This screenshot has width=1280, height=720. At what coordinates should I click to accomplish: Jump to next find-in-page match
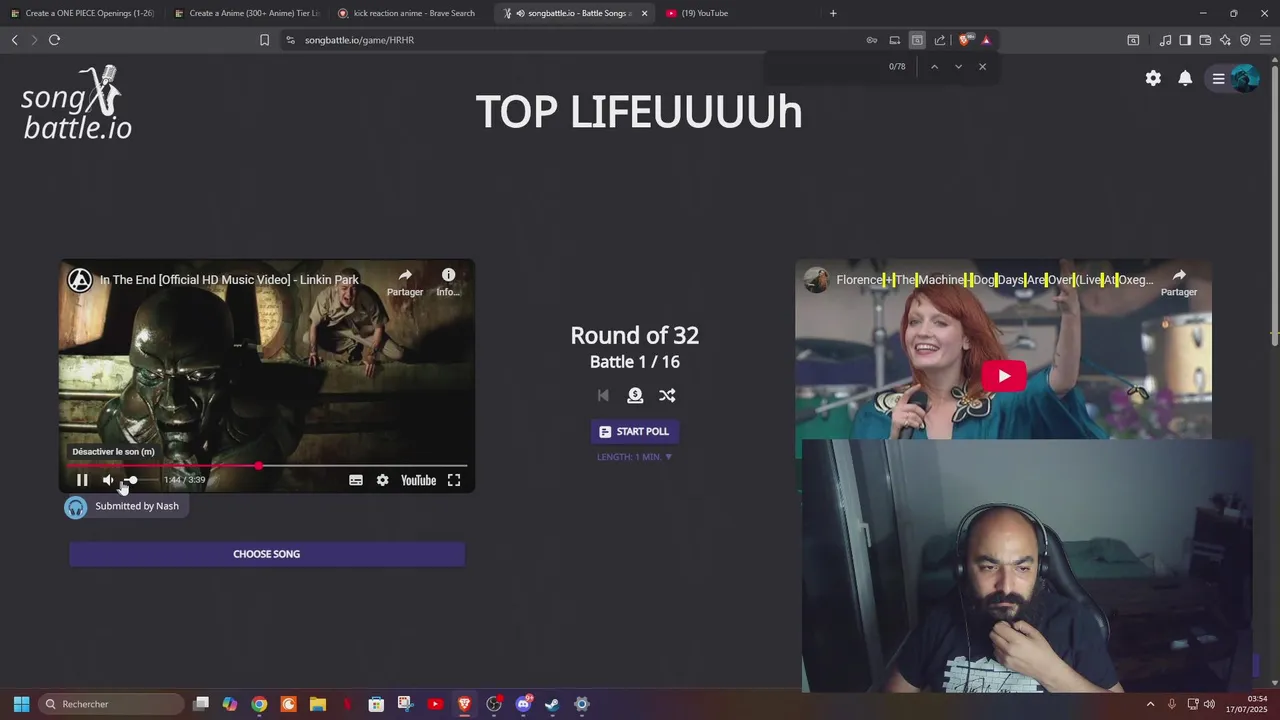pyautogui.click(x=958, y=67)
